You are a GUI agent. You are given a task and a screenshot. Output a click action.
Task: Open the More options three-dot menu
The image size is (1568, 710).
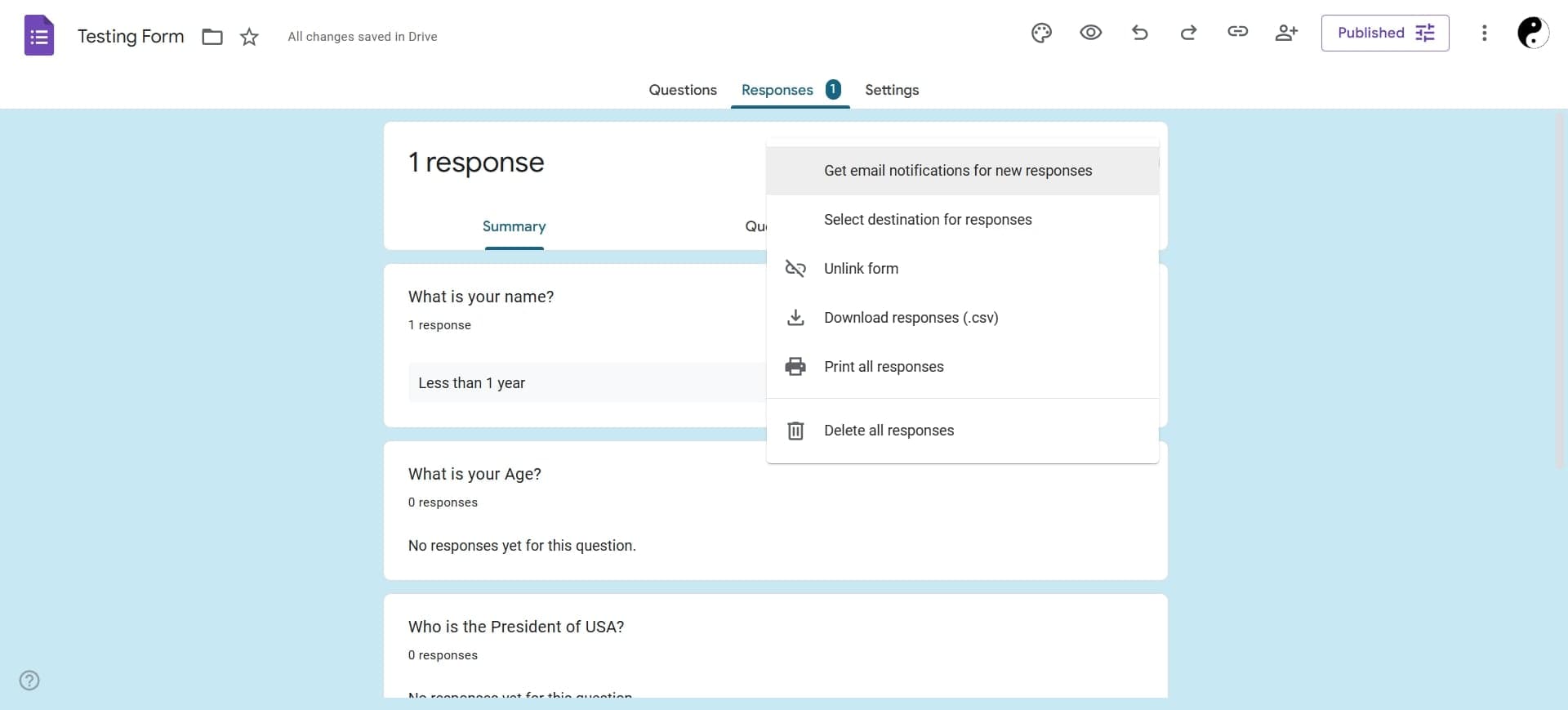tap(1484, 33)
